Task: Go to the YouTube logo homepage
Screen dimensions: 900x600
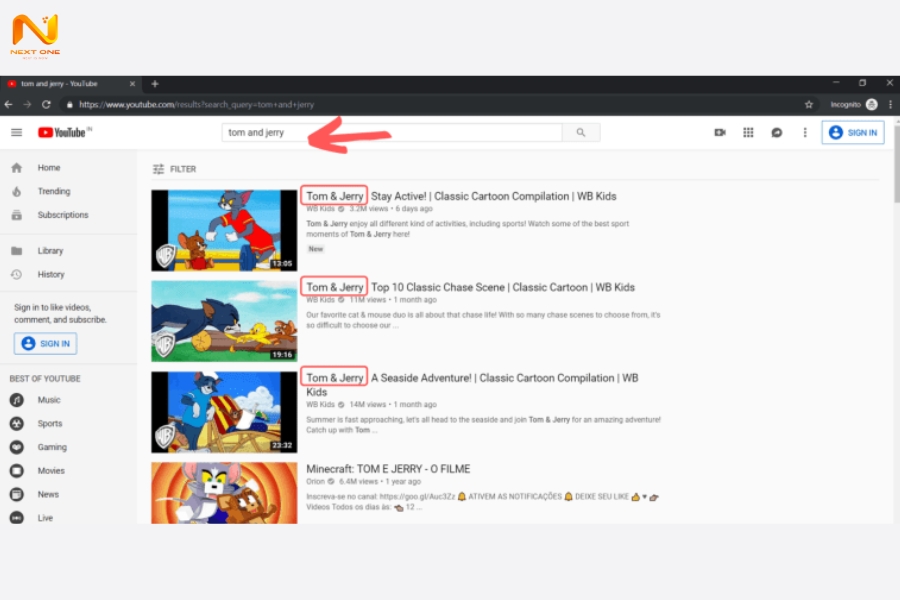Action: coord(62,133)
